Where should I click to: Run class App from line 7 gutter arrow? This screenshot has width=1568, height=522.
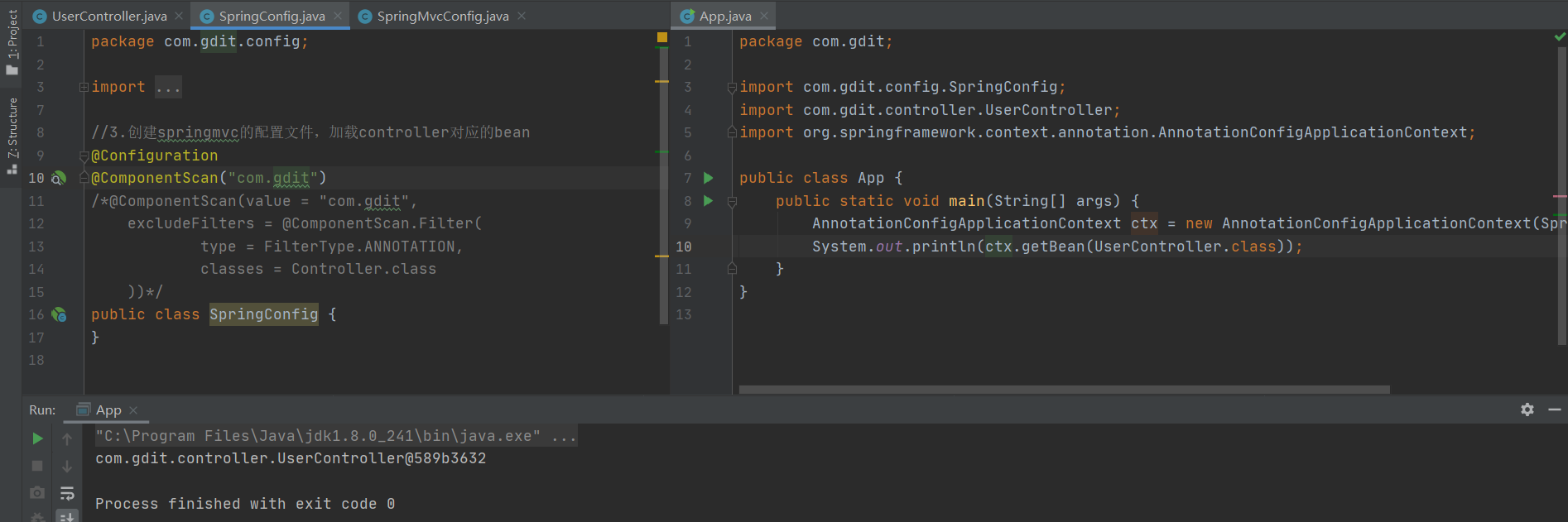(x=708, y=178)
